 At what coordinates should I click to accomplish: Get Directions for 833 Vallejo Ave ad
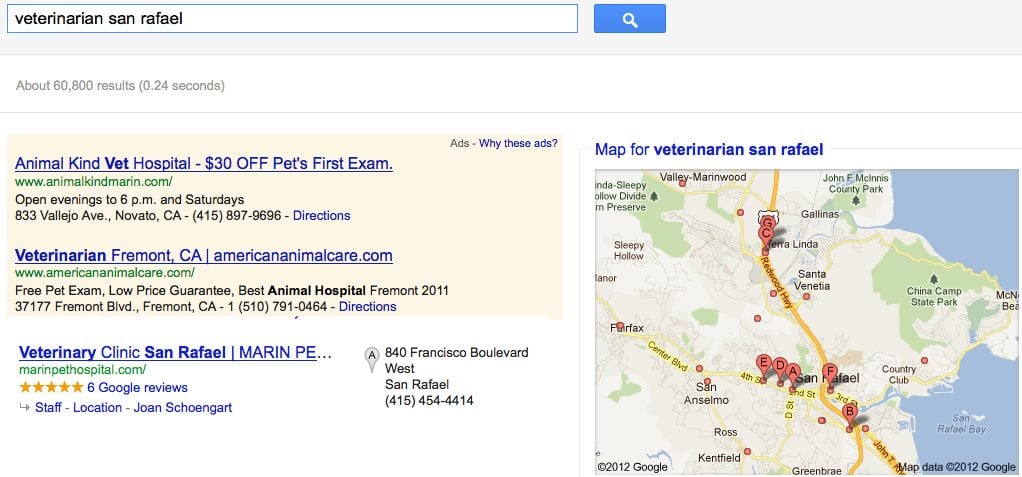[x=321, y=216]
